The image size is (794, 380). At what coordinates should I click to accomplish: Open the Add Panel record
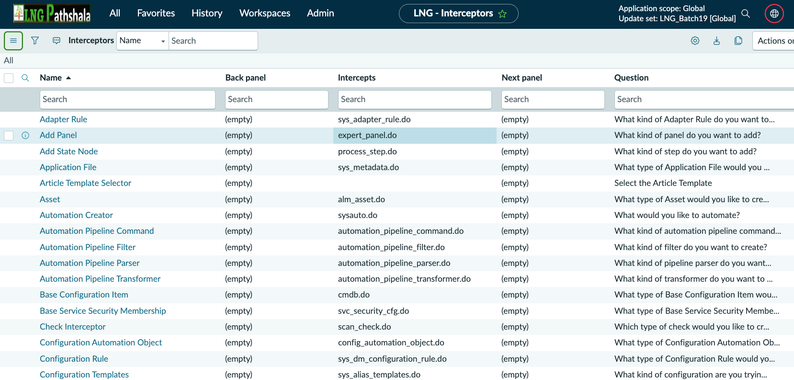point(58,135)
